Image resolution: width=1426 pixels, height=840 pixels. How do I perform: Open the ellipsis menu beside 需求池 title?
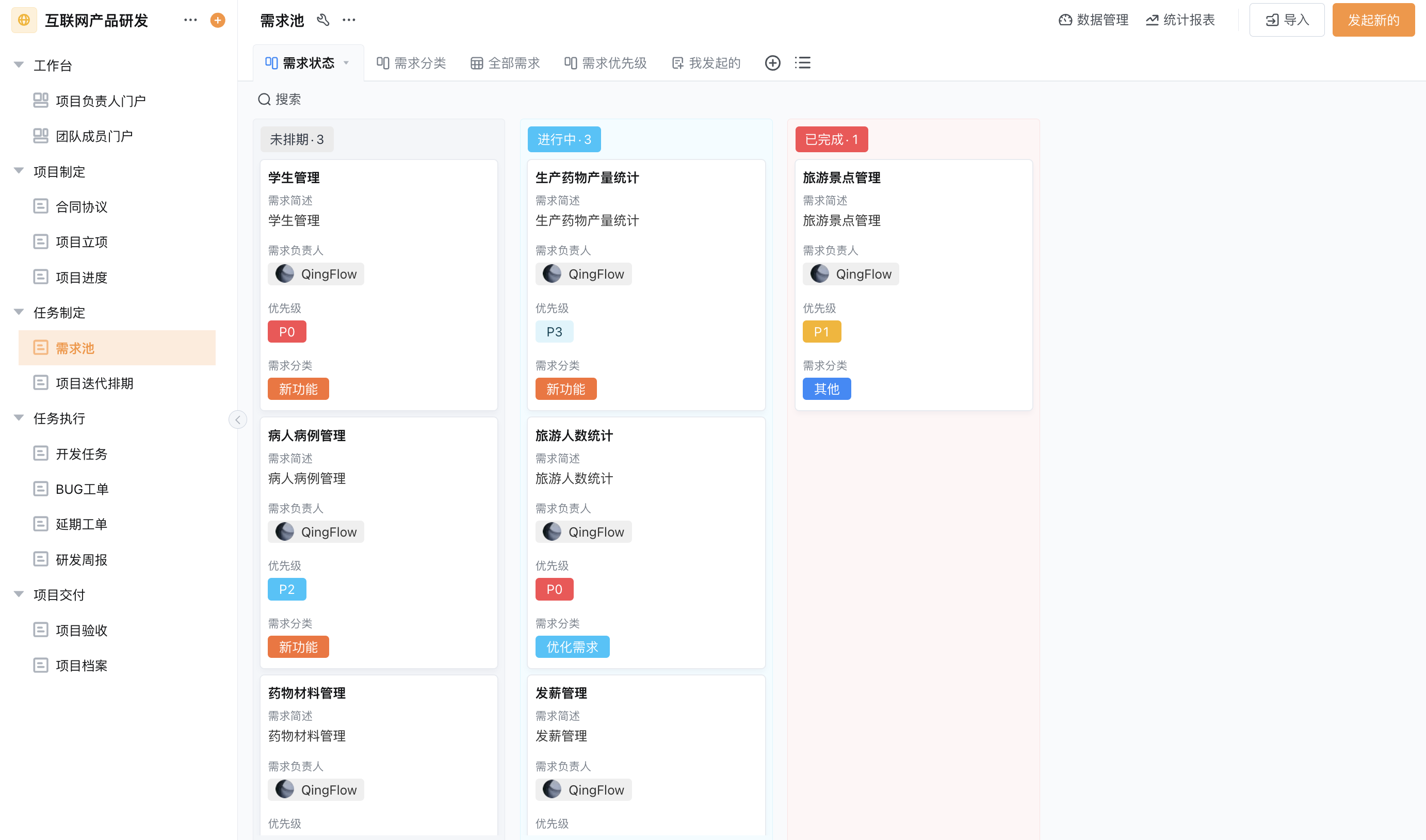349,20
